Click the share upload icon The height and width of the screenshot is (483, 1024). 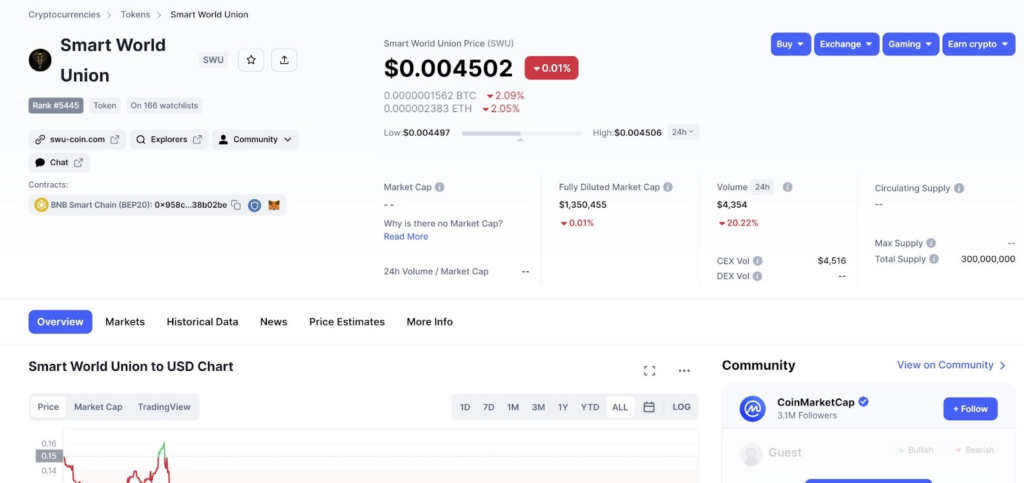pos(284,60)
